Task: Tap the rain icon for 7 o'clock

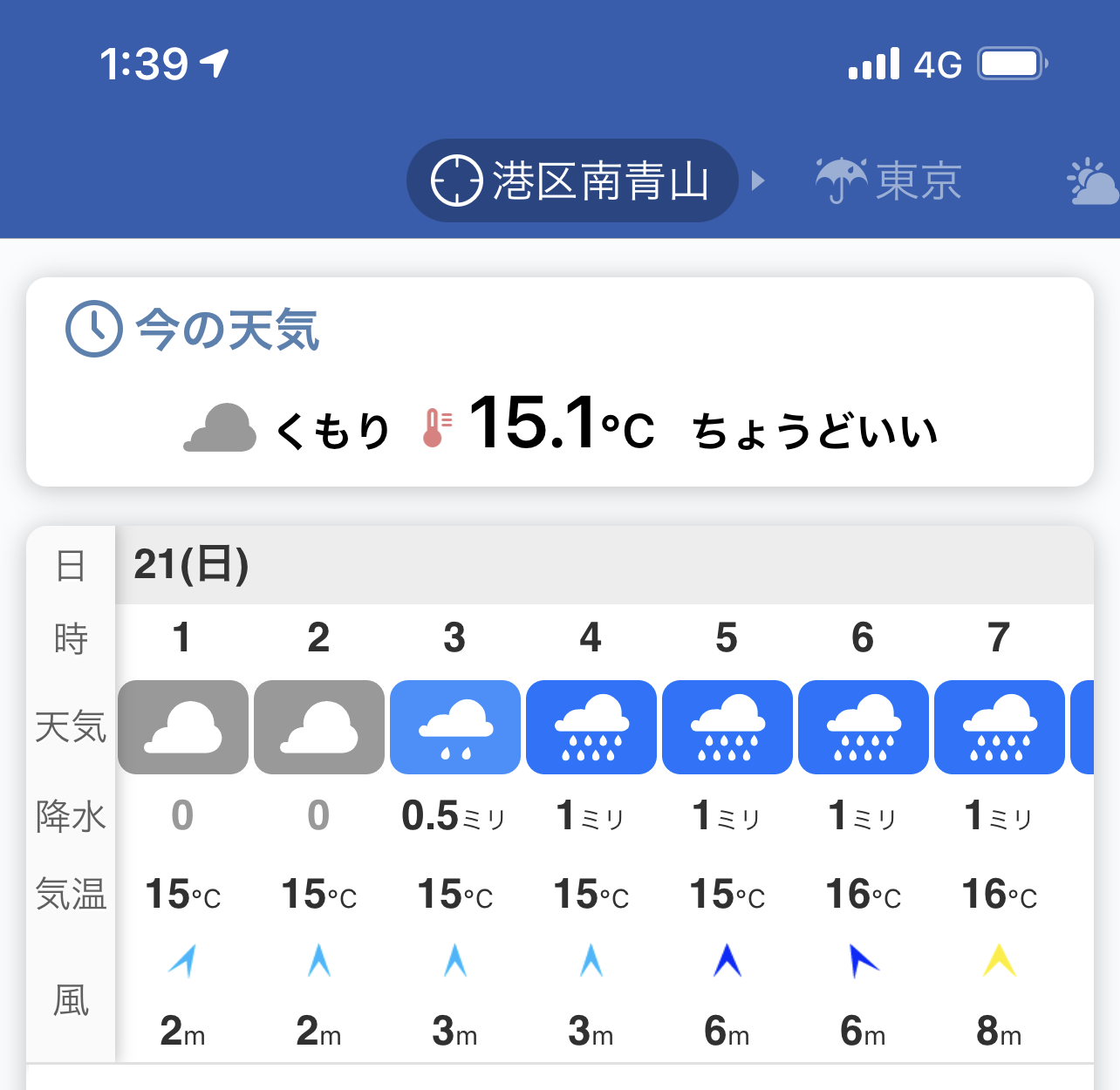Action: pos(1000,727)
